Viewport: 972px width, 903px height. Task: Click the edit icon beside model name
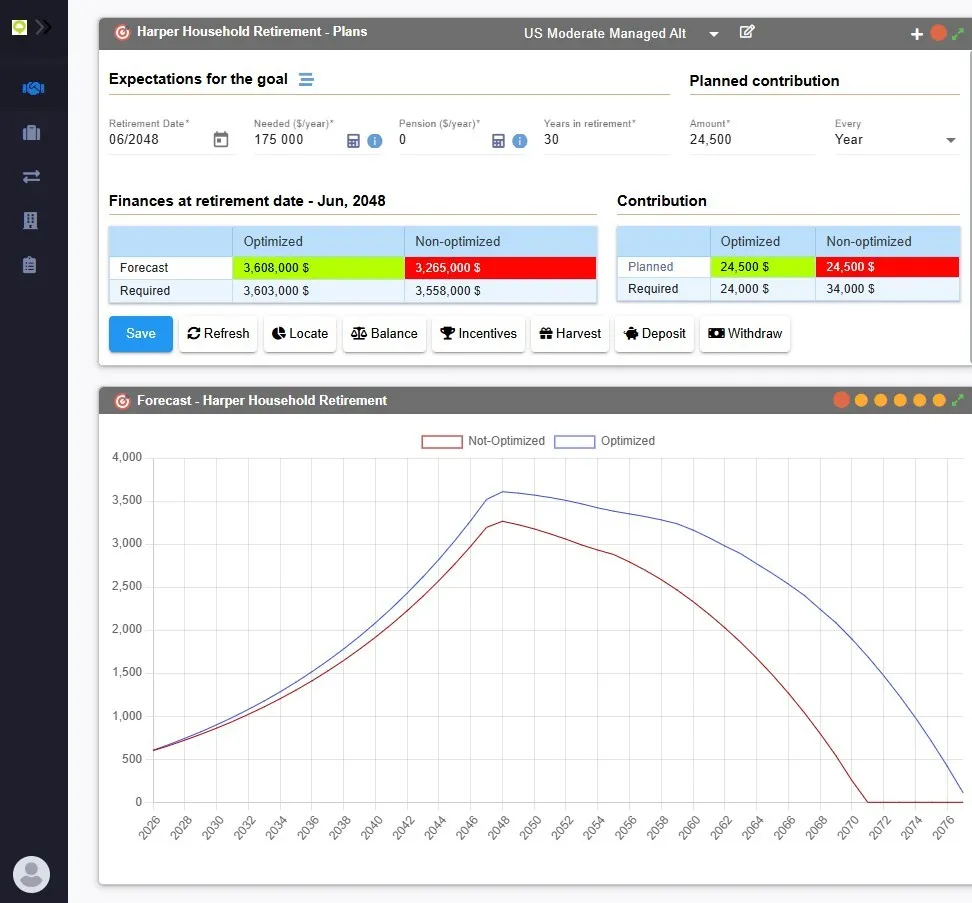click(x=746, y=32)
